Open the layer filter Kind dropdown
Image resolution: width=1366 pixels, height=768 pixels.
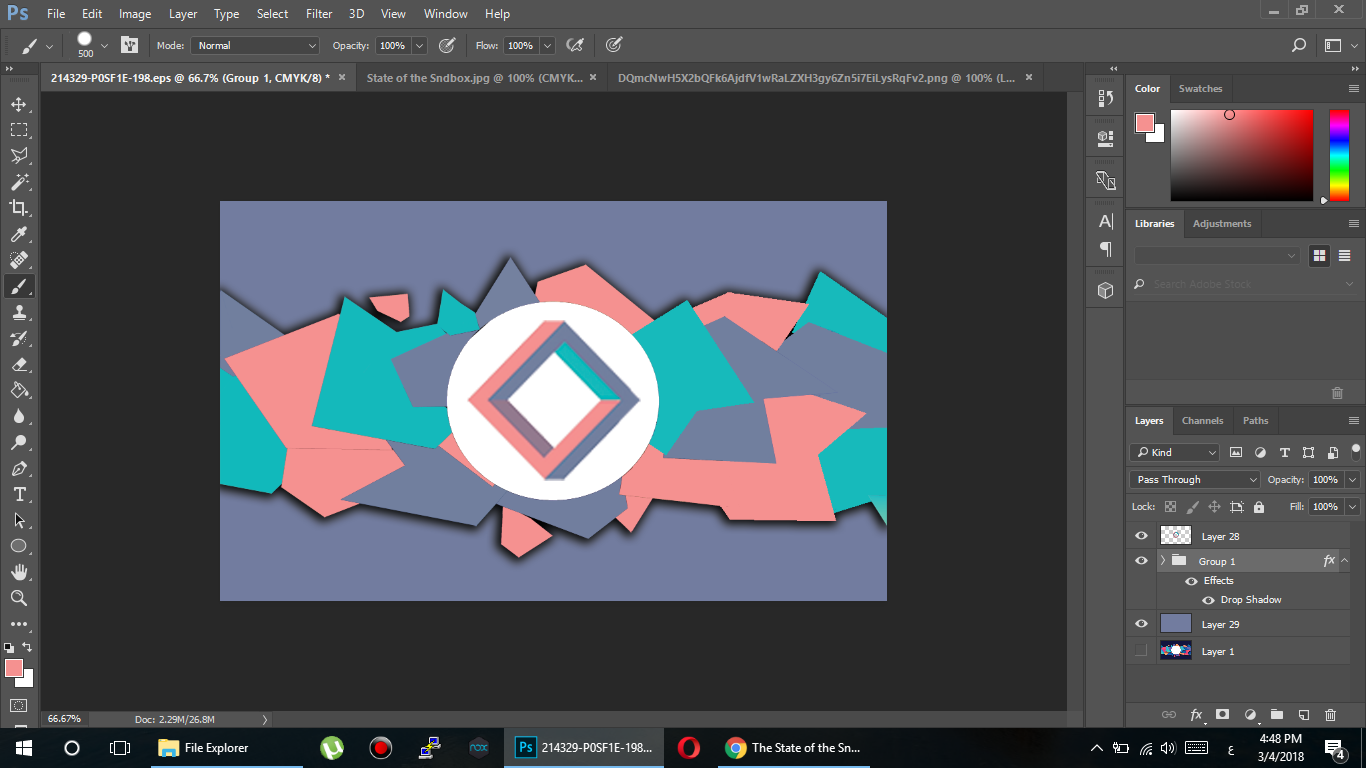coord(1174,452)
